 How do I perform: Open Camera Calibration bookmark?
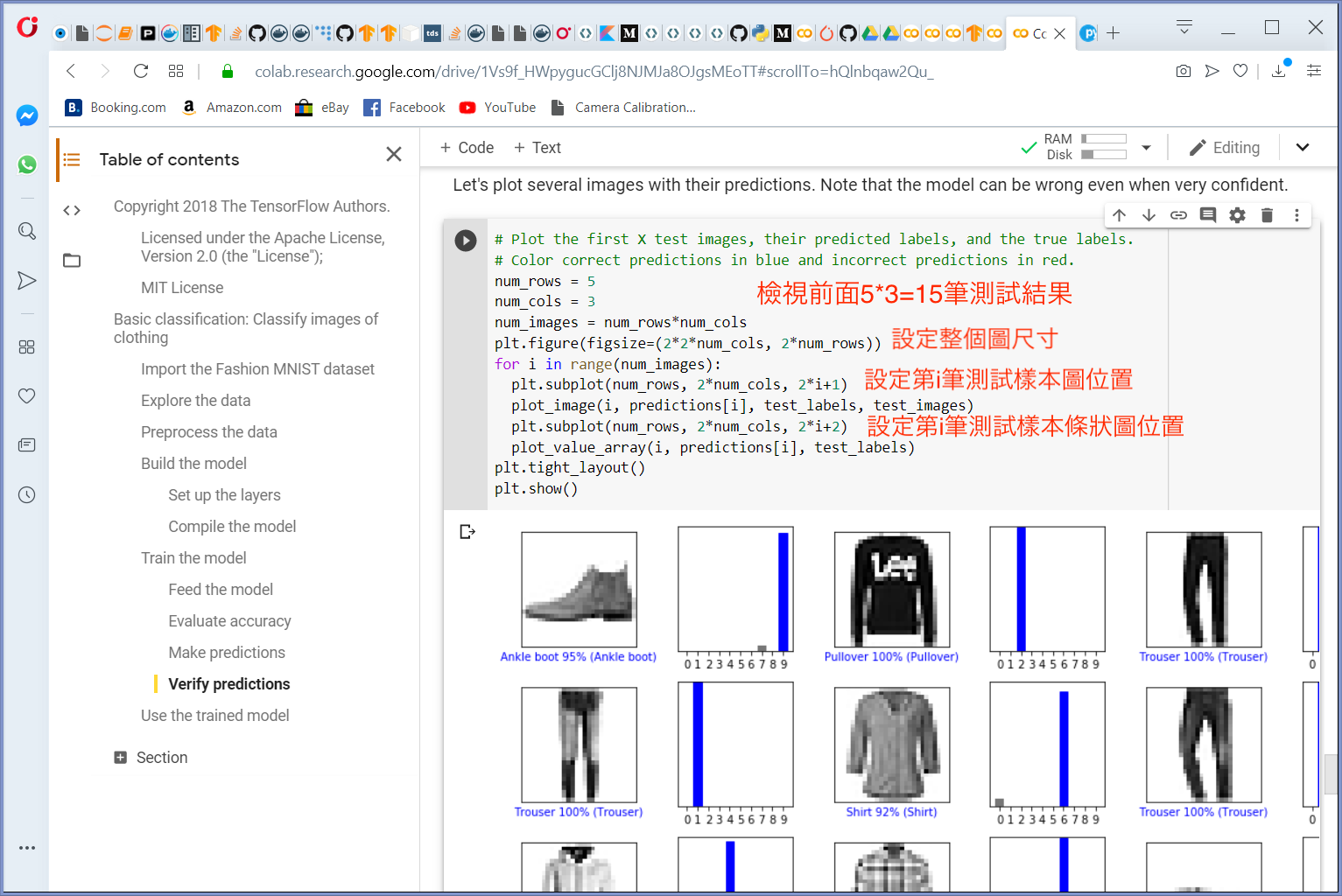(622, 108)
